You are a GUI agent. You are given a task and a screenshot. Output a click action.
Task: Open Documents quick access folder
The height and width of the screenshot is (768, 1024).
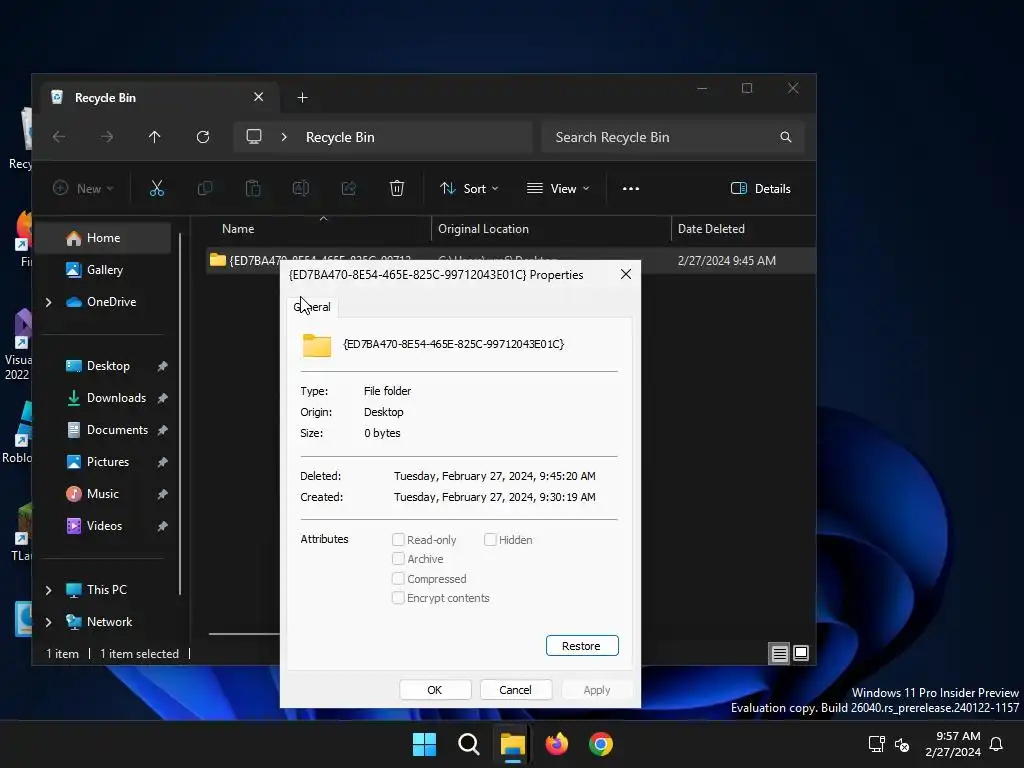pos(117,430)
